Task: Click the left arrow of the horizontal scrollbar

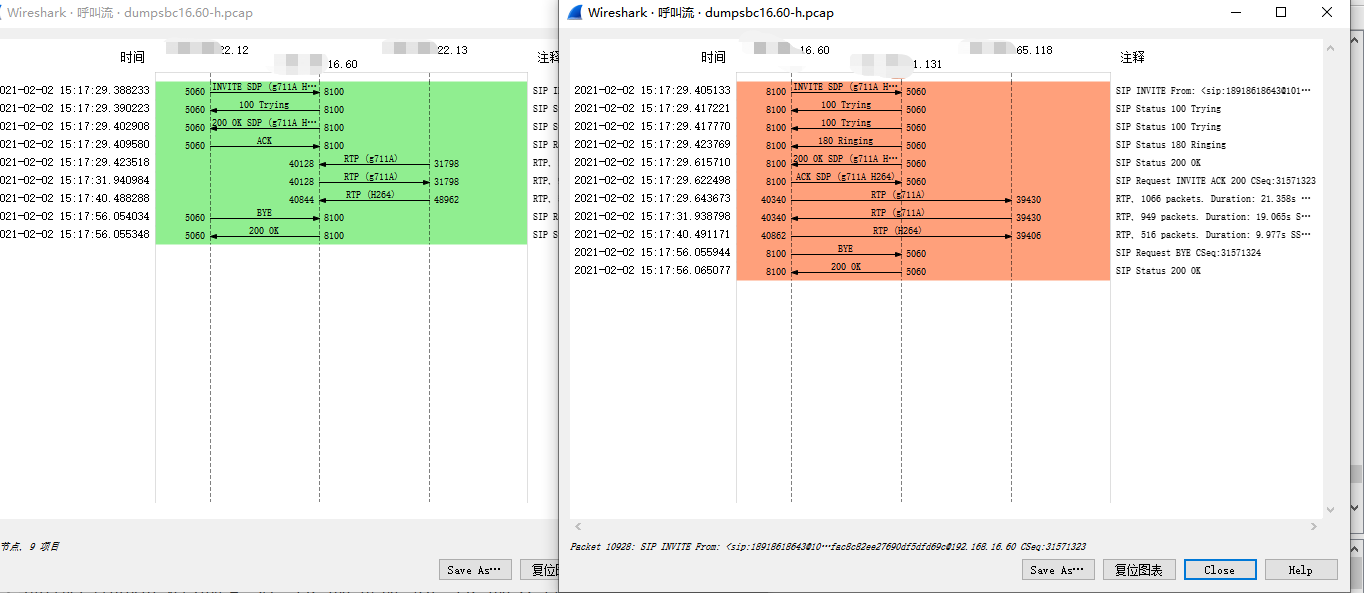Action: click(576, 527)
